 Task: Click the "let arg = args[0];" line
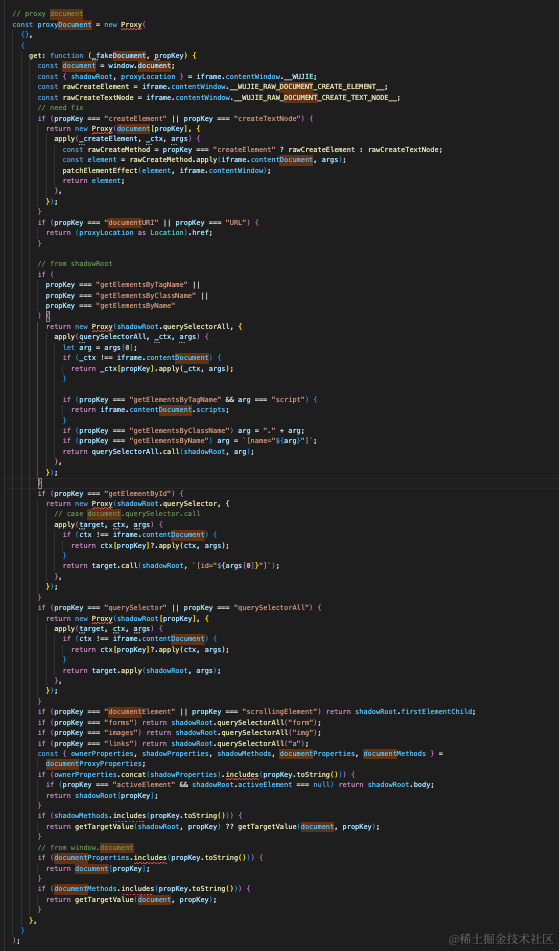(x=100, y=347)
